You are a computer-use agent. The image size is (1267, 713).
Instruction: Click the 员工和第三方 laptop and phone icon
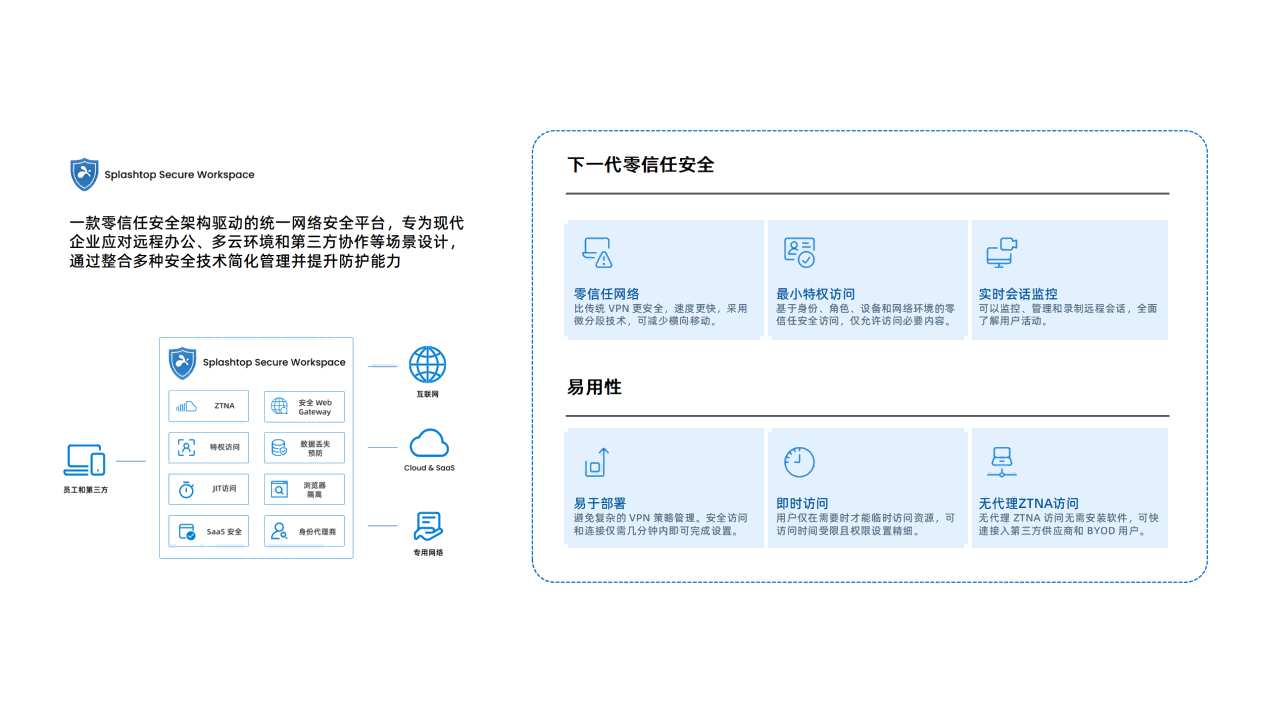click(x=85, y=460)
